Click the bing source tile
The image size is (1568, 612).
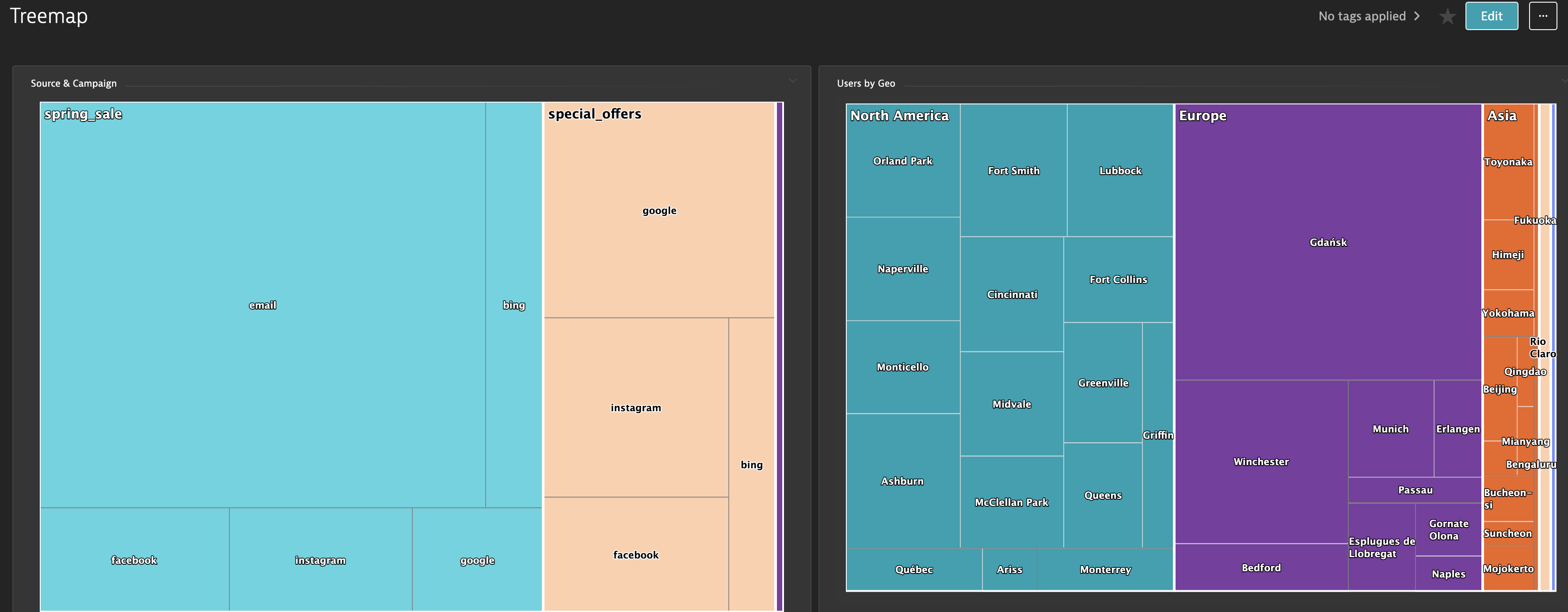coord(513,303)
